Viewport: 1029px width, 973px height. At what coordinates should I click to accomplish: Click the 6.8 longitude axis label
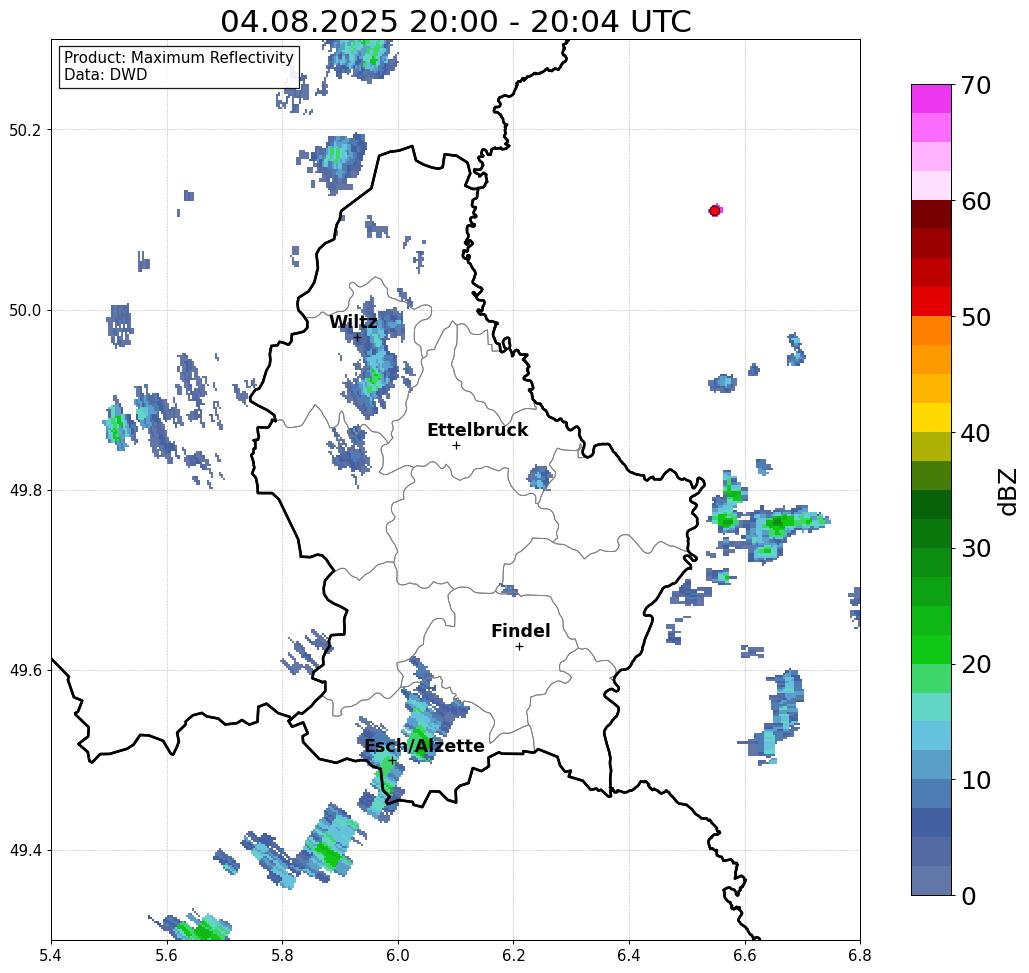coord(860,955)
